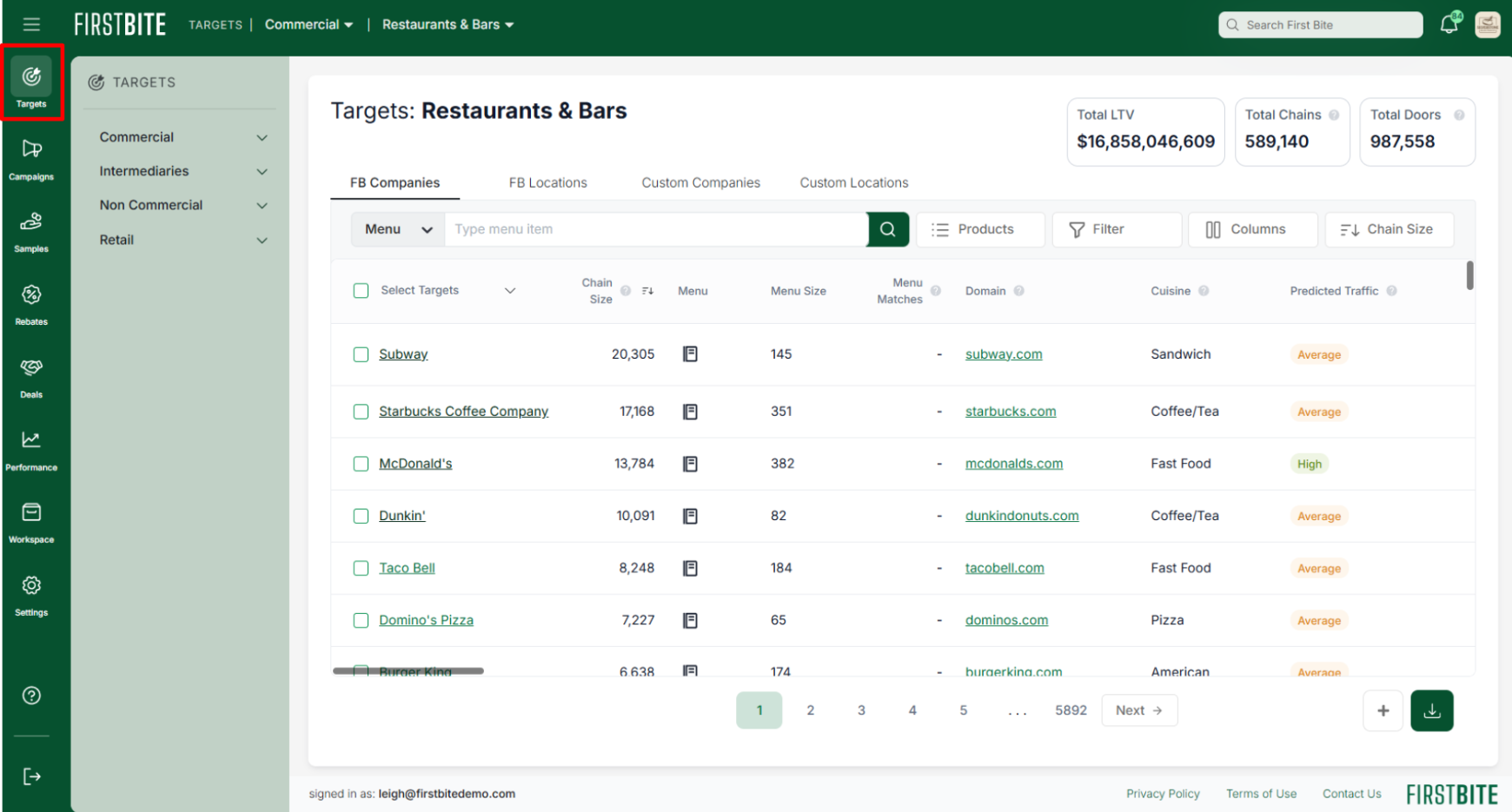This screenshot has height=812, width=1512.
Task: Go to page 2
Action: click(x=811, y=710)
